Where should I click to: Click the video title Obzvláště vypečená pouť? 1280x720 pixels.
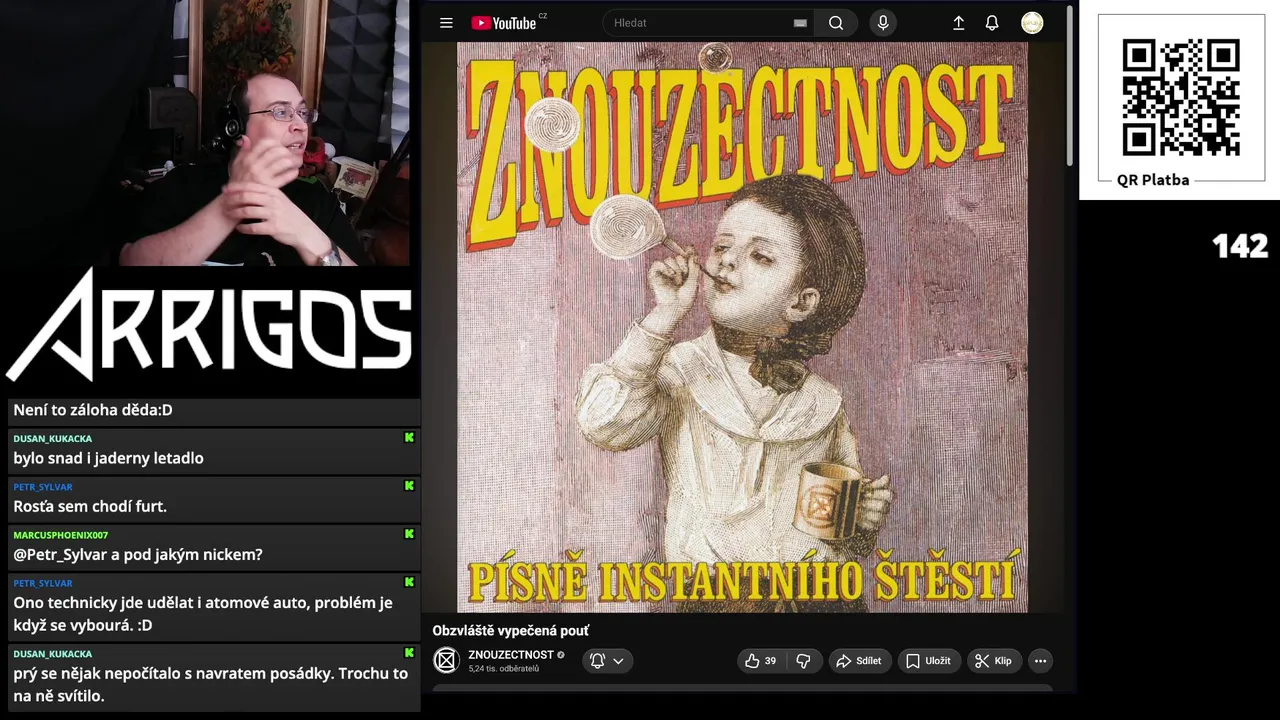[510, 631]
